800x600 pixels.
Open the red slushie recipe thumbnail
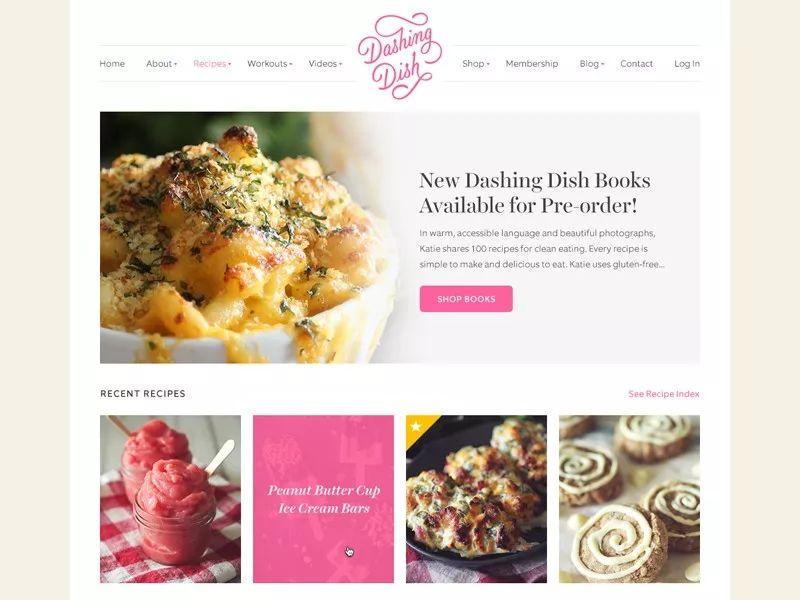(x=170, y=499)
